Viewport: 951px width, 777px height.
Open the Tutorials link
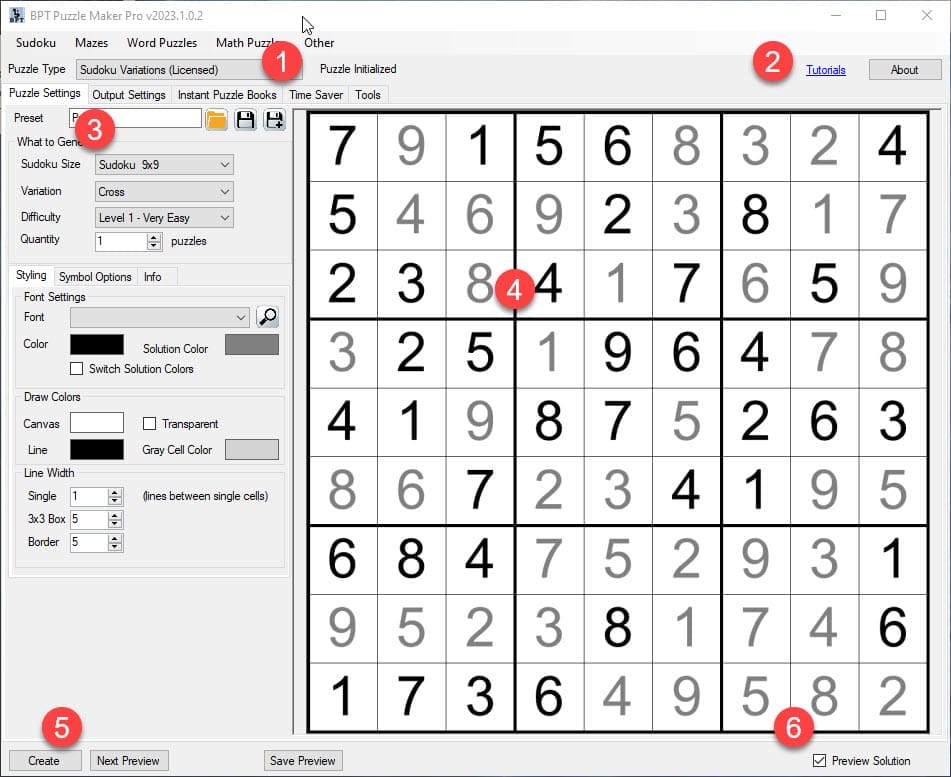point(826,70)
